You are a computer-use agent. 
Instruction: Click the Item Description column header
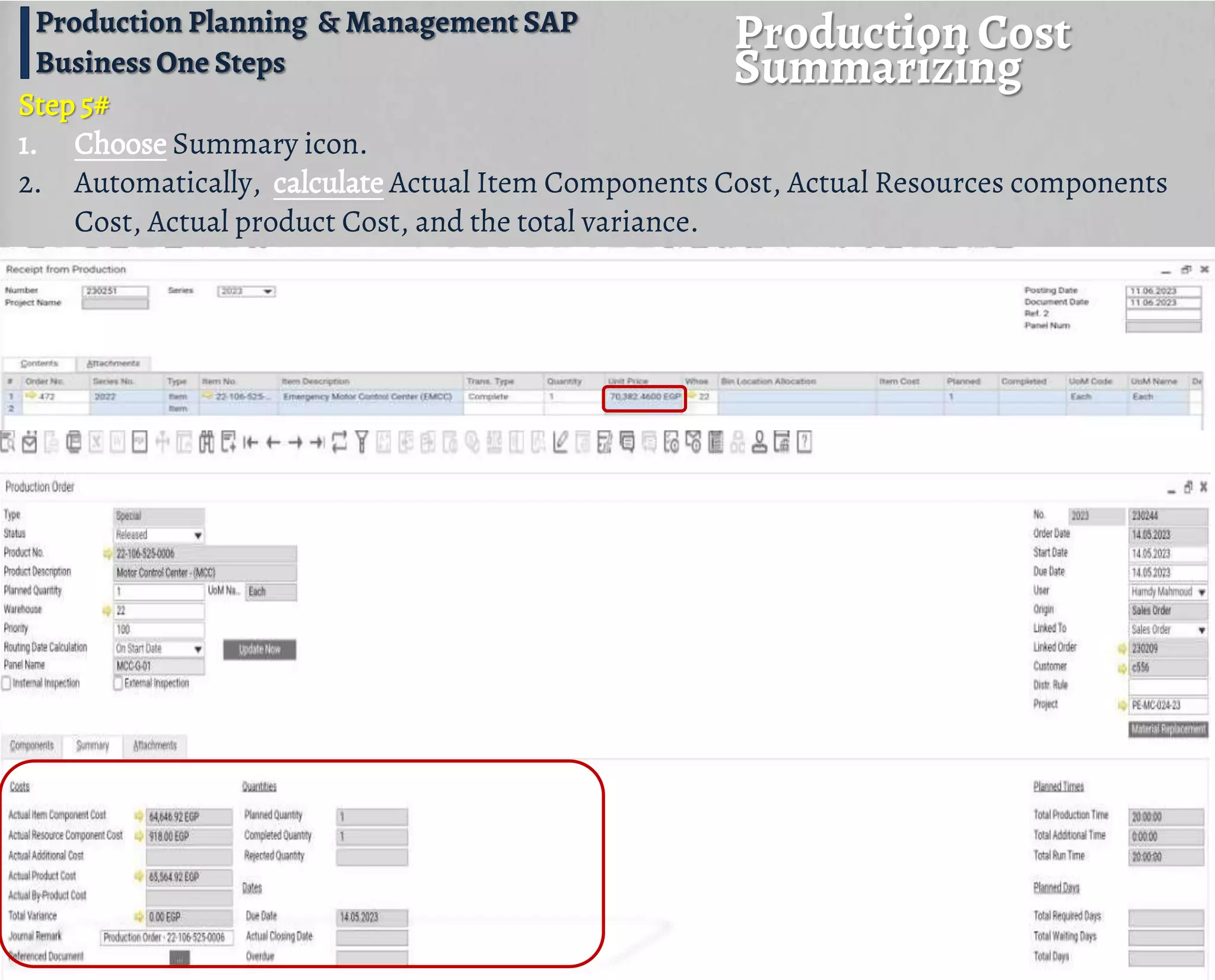[x=371, y=381]
